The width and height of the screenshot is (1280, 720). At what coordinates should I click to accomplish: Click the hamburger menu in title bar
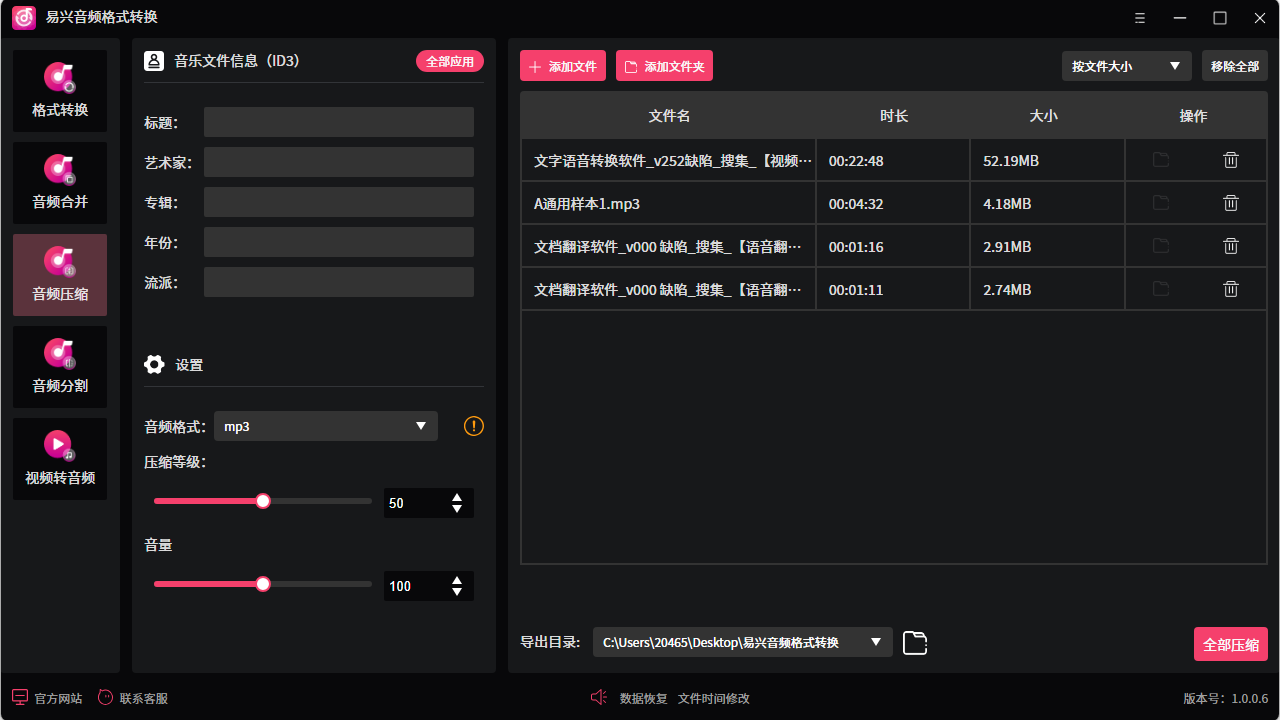coord(1139,18)
